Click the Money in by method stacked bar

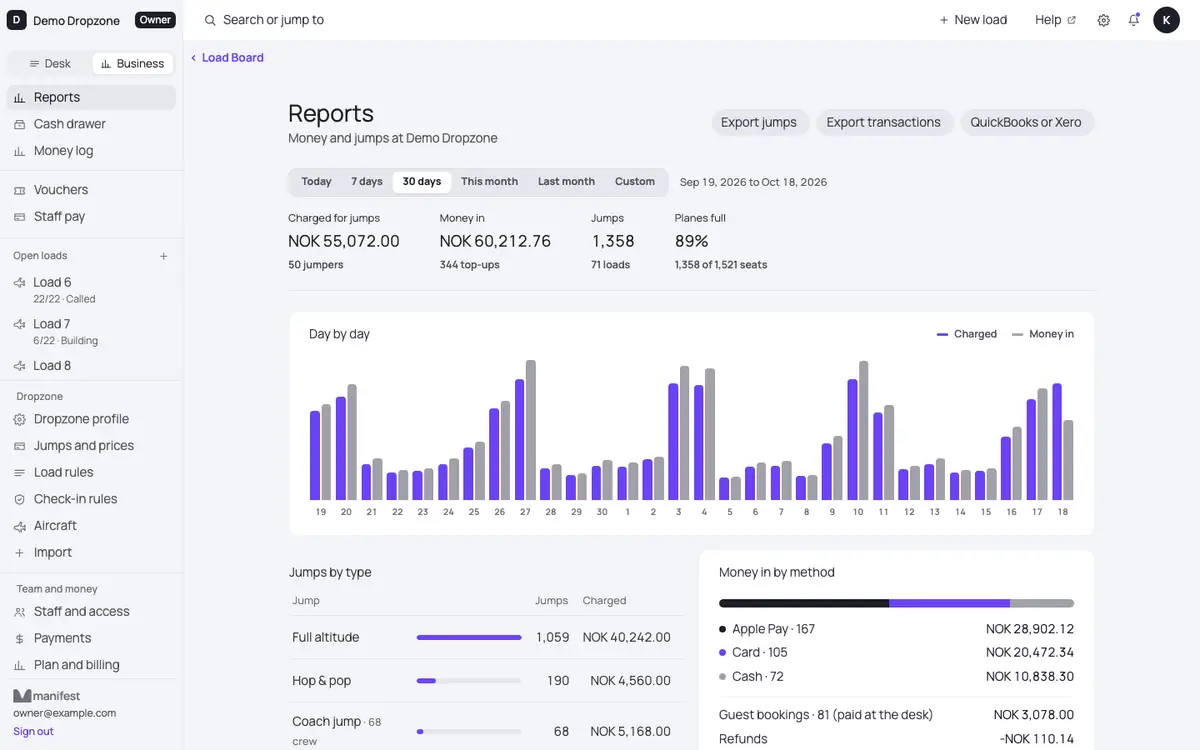(896, 604)
